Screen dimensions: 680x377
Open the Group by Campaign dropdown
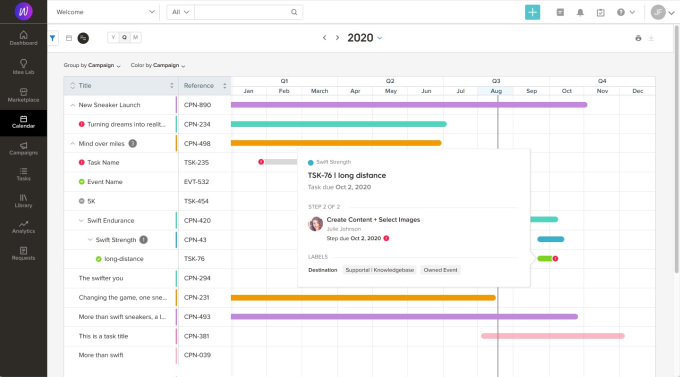pyautogui.click(x=92, y=65)
